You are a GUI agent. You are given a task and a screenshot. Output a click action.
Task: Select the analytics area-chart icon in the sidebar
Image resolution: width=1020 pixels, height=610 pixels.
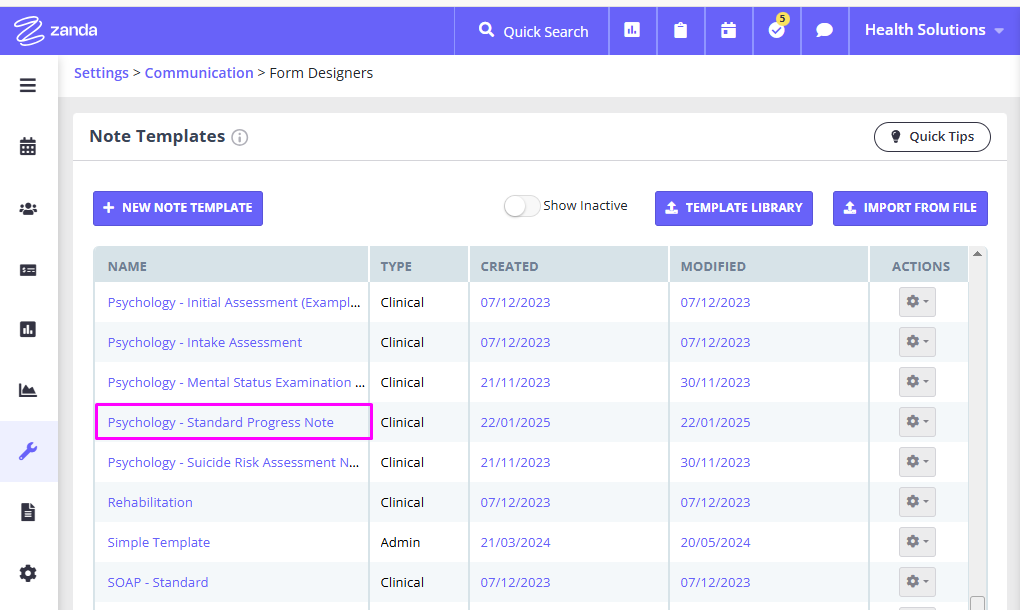[x=27, y=390]
